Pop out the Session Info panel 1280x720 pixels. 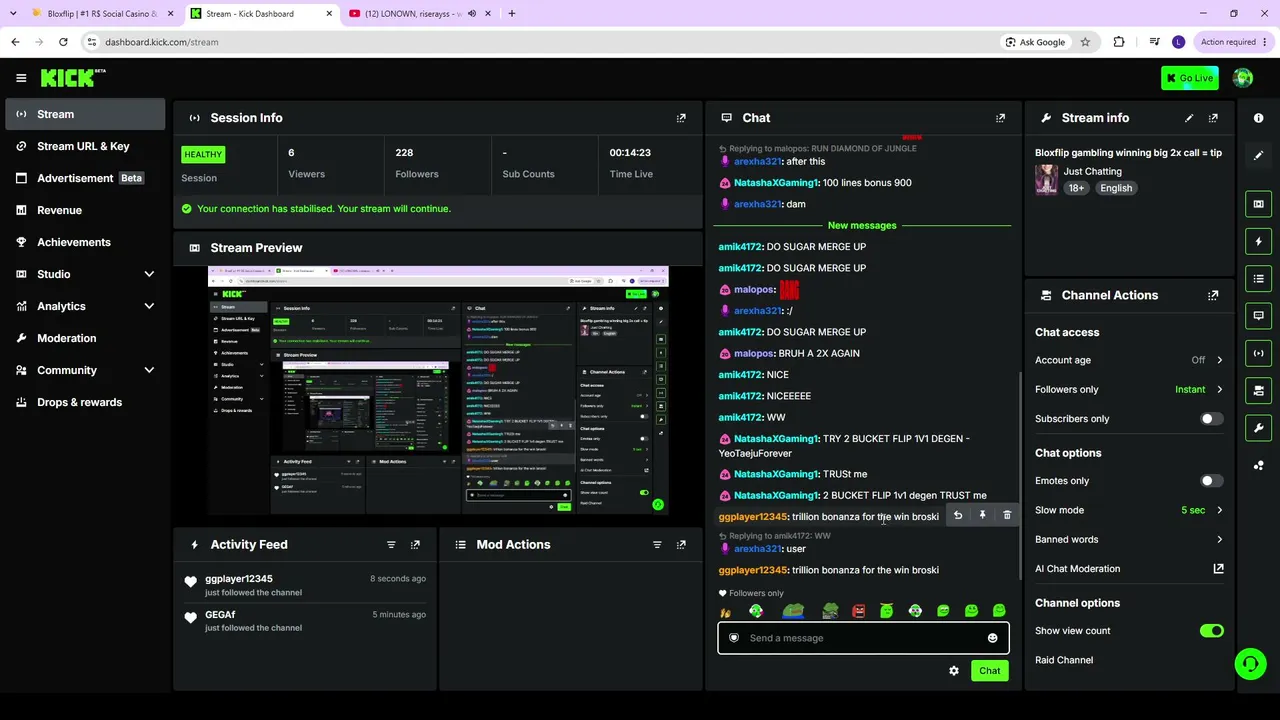681,118
